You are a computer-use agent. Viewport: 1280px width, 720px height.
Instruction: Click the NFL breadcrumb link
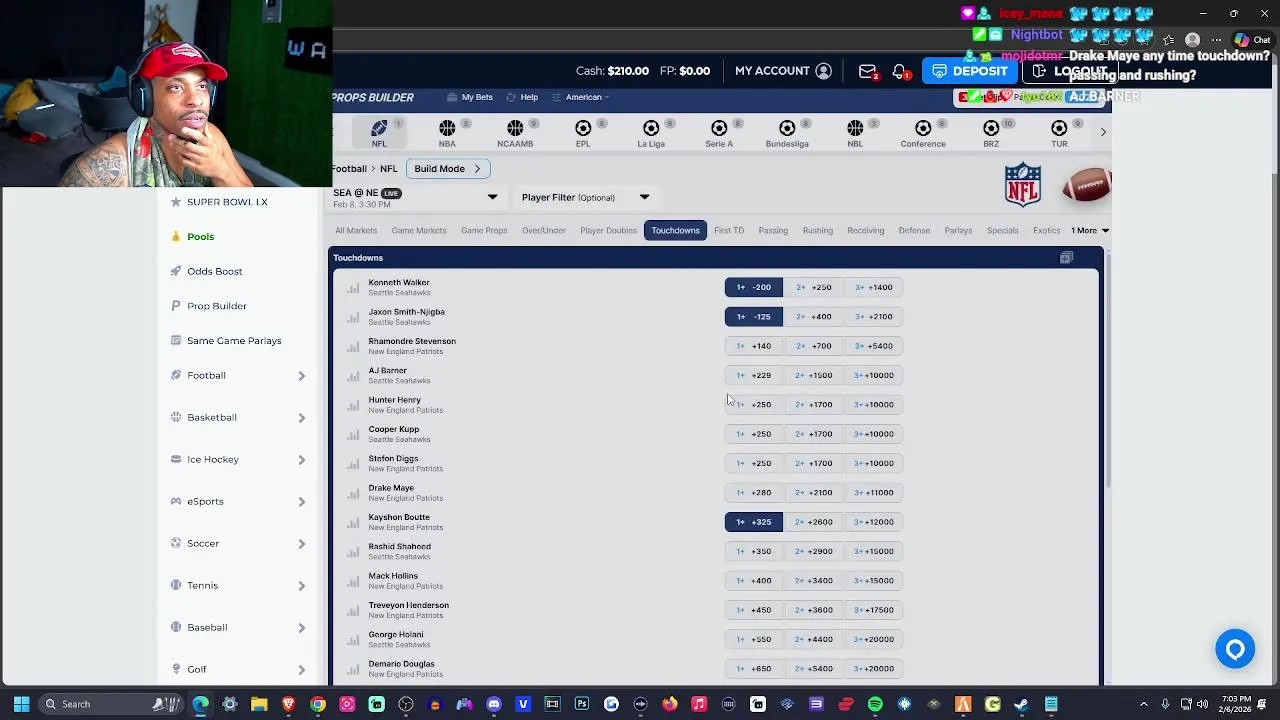[388, 169]
